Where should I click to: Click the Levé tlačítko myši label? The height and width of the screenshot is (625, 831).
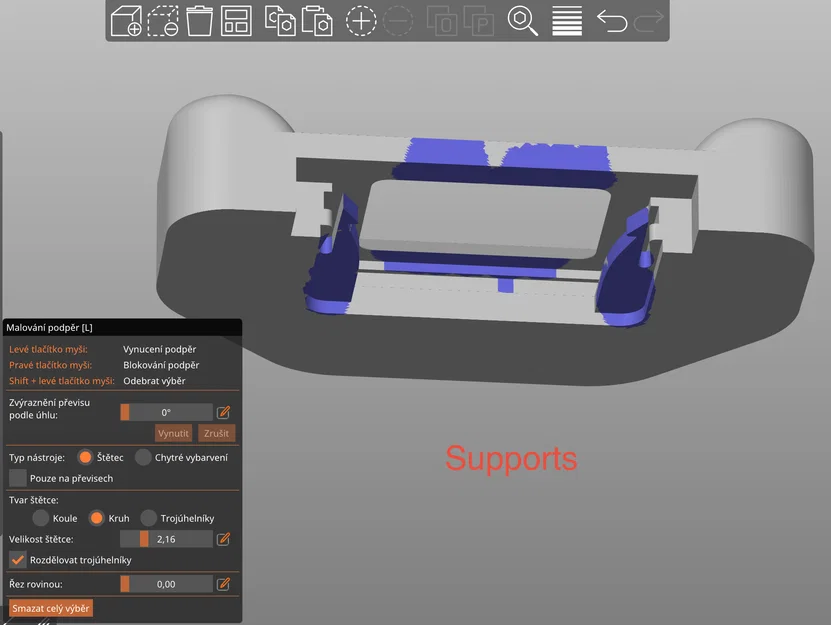pos(48,349)
